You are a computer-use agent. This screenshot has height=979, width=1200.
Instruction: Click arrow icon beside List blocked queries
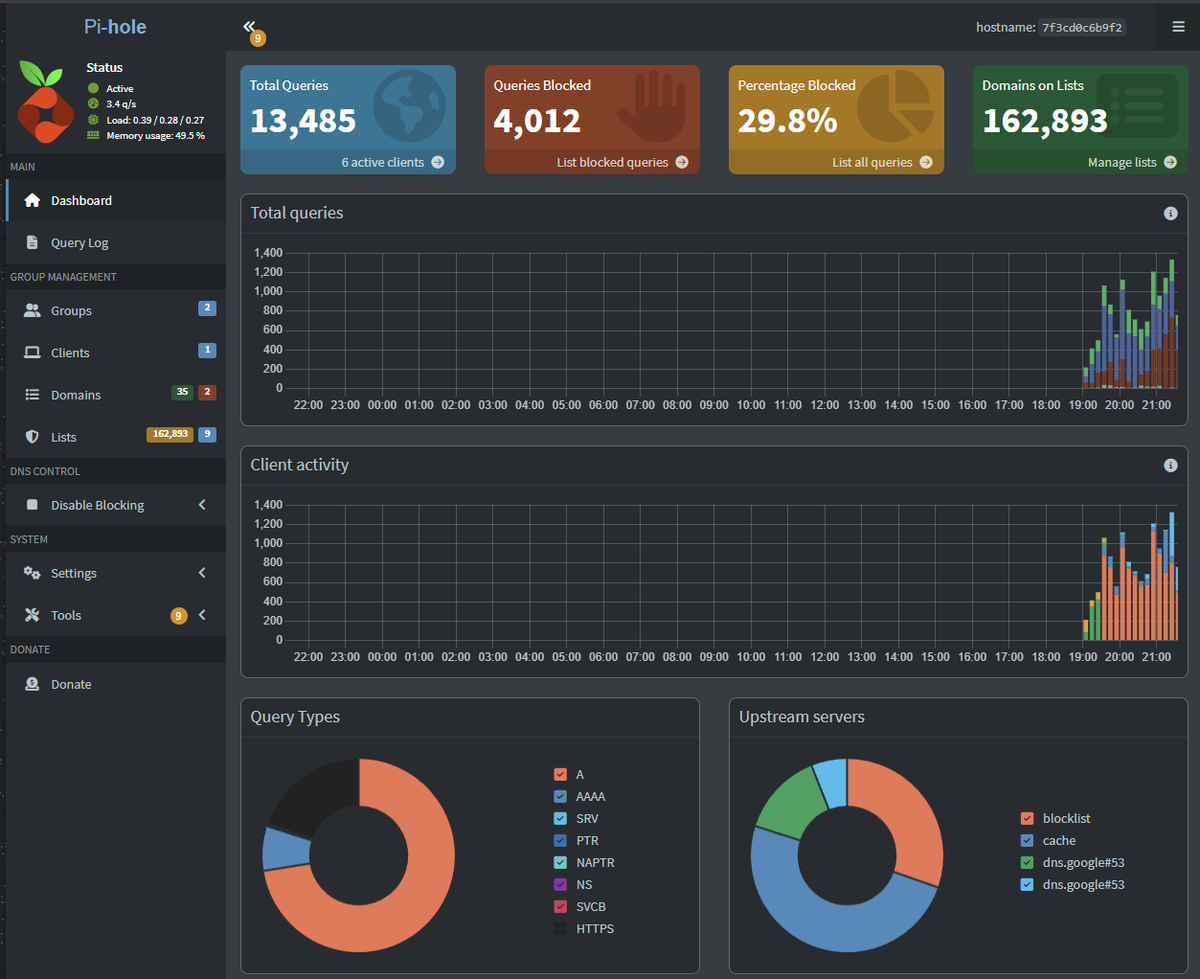click(681, 162)
